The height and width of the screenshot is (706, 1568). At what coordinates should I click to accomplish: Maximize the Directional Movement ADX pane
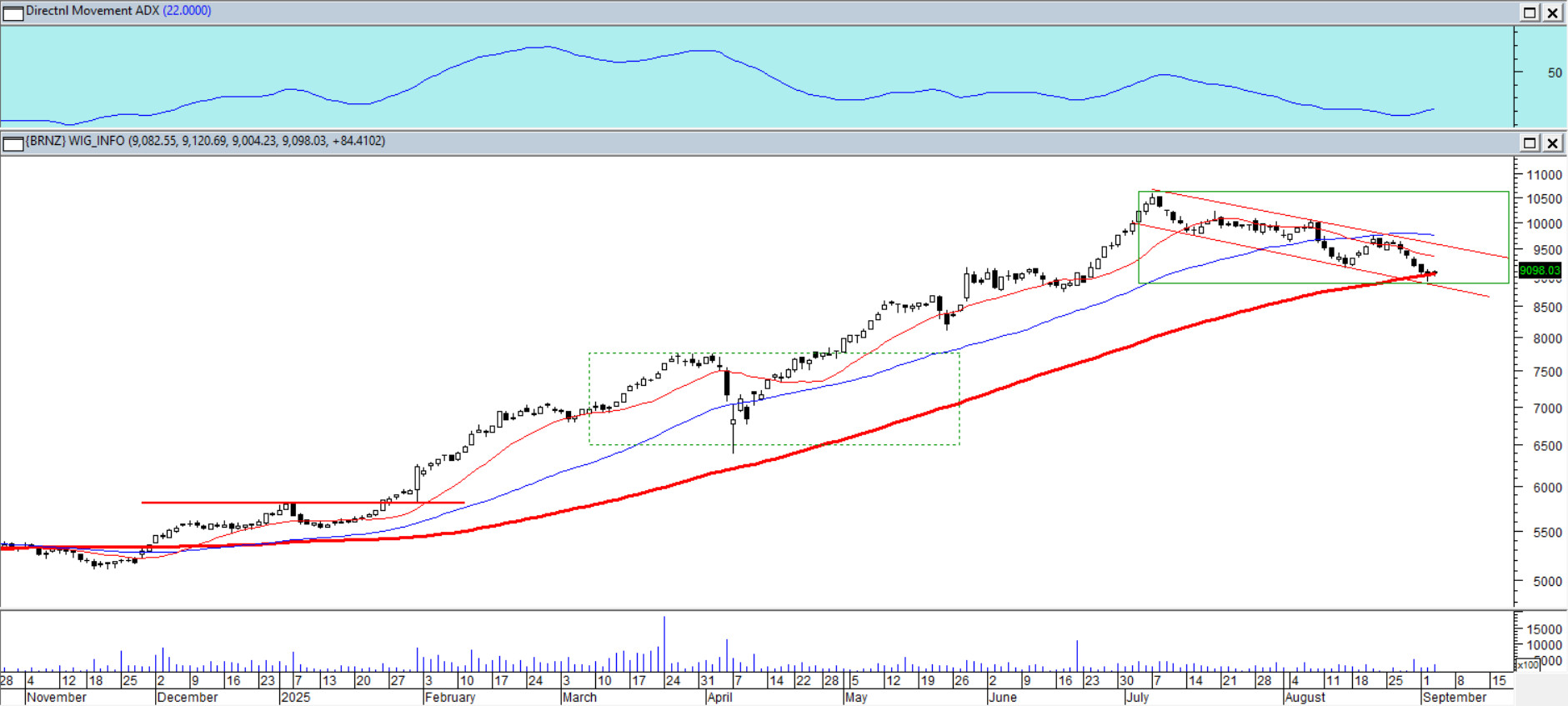click(x=1530, y=13)
